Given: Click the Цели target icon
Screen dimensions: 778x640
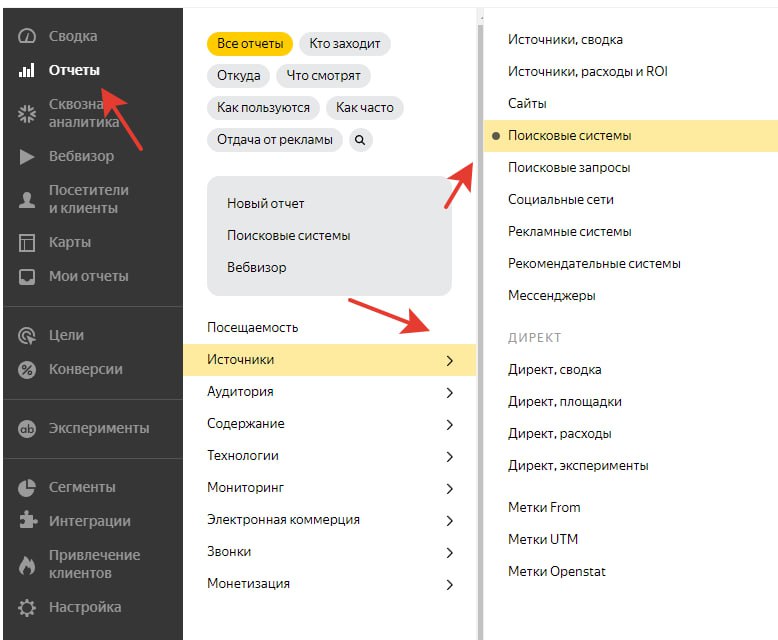Looking at the screenshot, I should tap(27, 335).
